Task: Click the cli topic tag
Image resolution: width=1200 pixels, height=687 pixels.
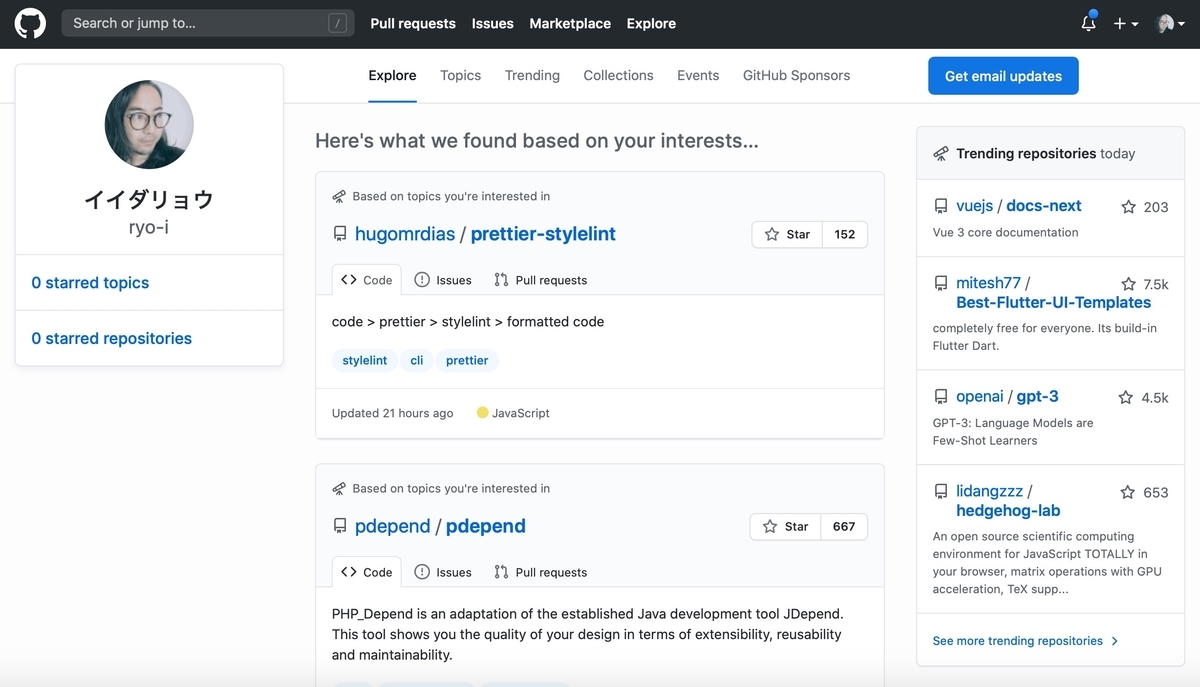Action: 417,360
